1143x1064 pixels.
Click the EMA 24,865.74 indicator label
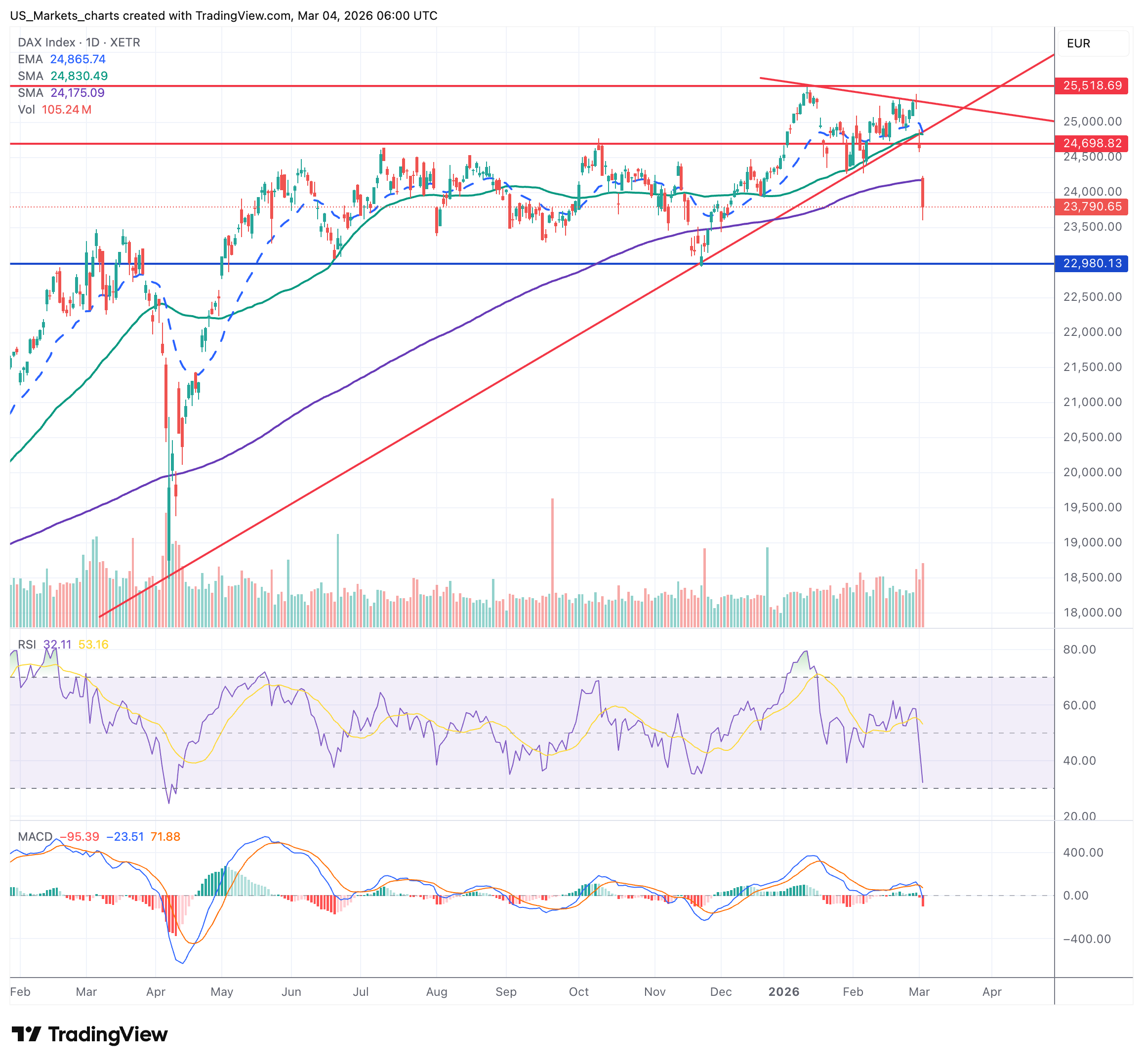click(x=62, y=59)
